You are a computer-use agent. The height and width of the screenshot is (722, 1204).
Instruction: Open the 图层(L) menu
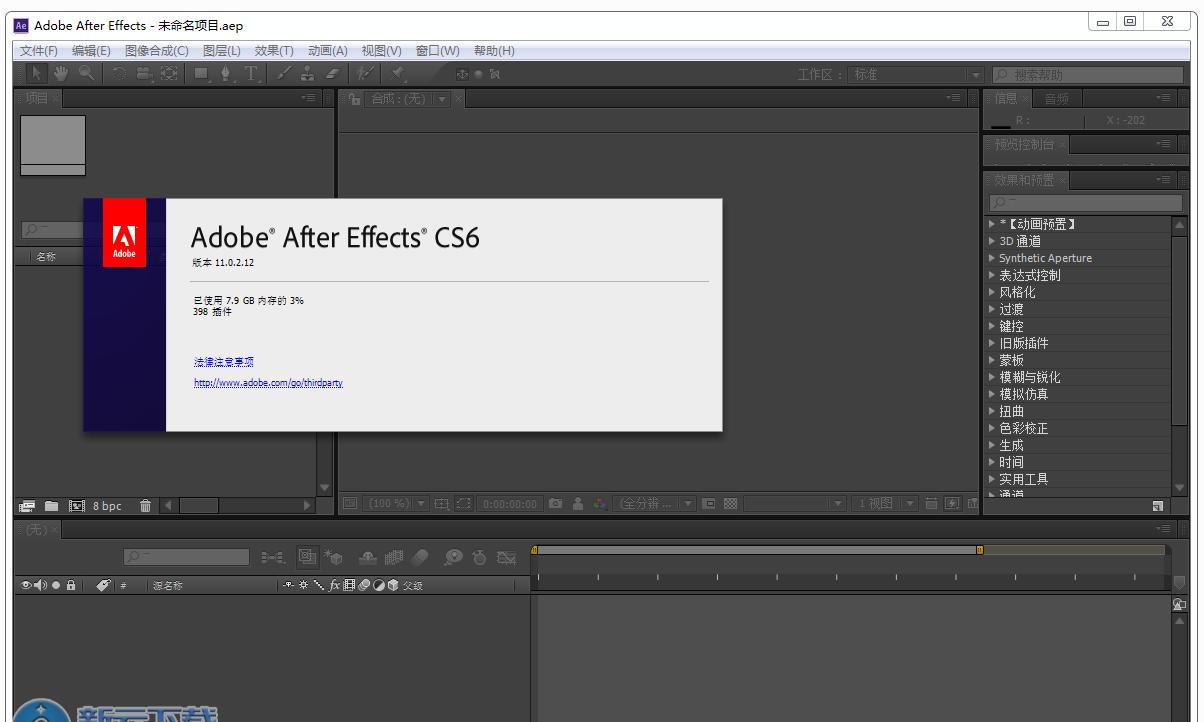click(x=222, y=51)
